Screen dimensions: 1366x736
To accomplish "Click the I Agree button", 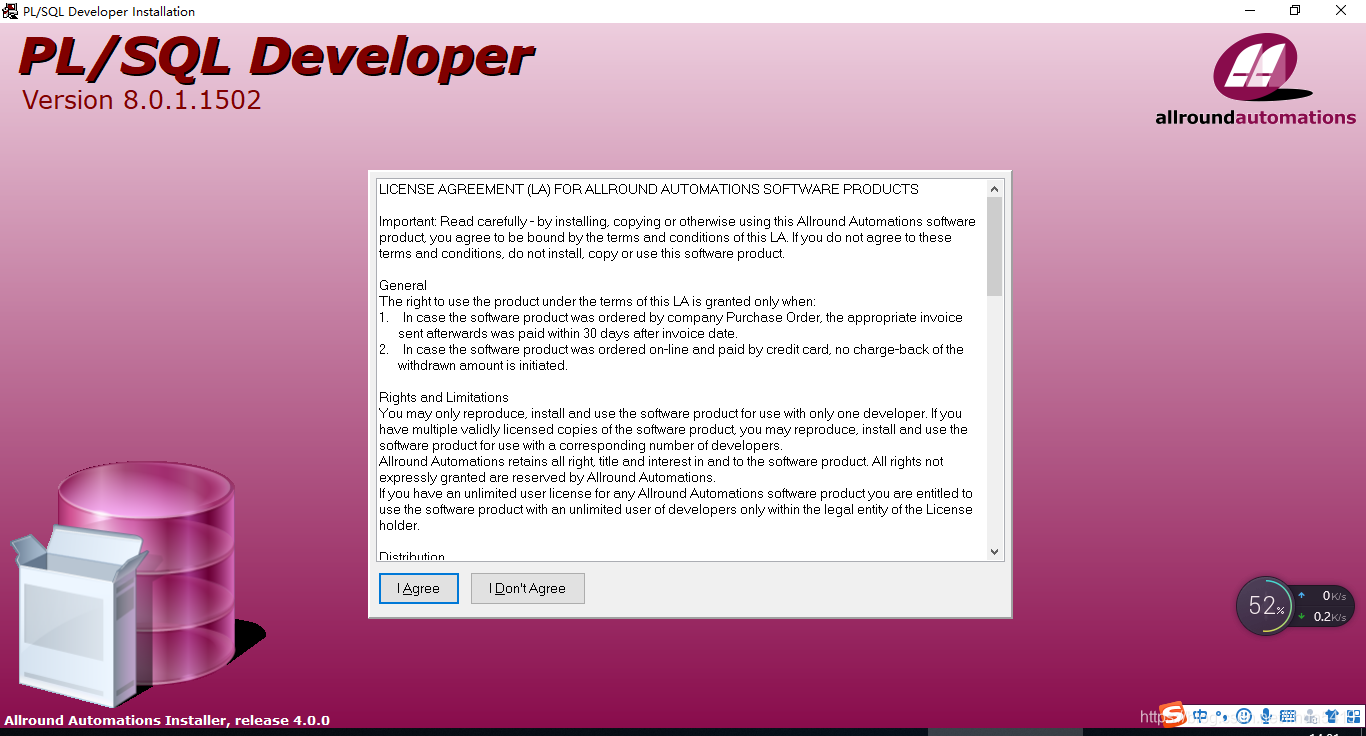I will coord(418,588).
